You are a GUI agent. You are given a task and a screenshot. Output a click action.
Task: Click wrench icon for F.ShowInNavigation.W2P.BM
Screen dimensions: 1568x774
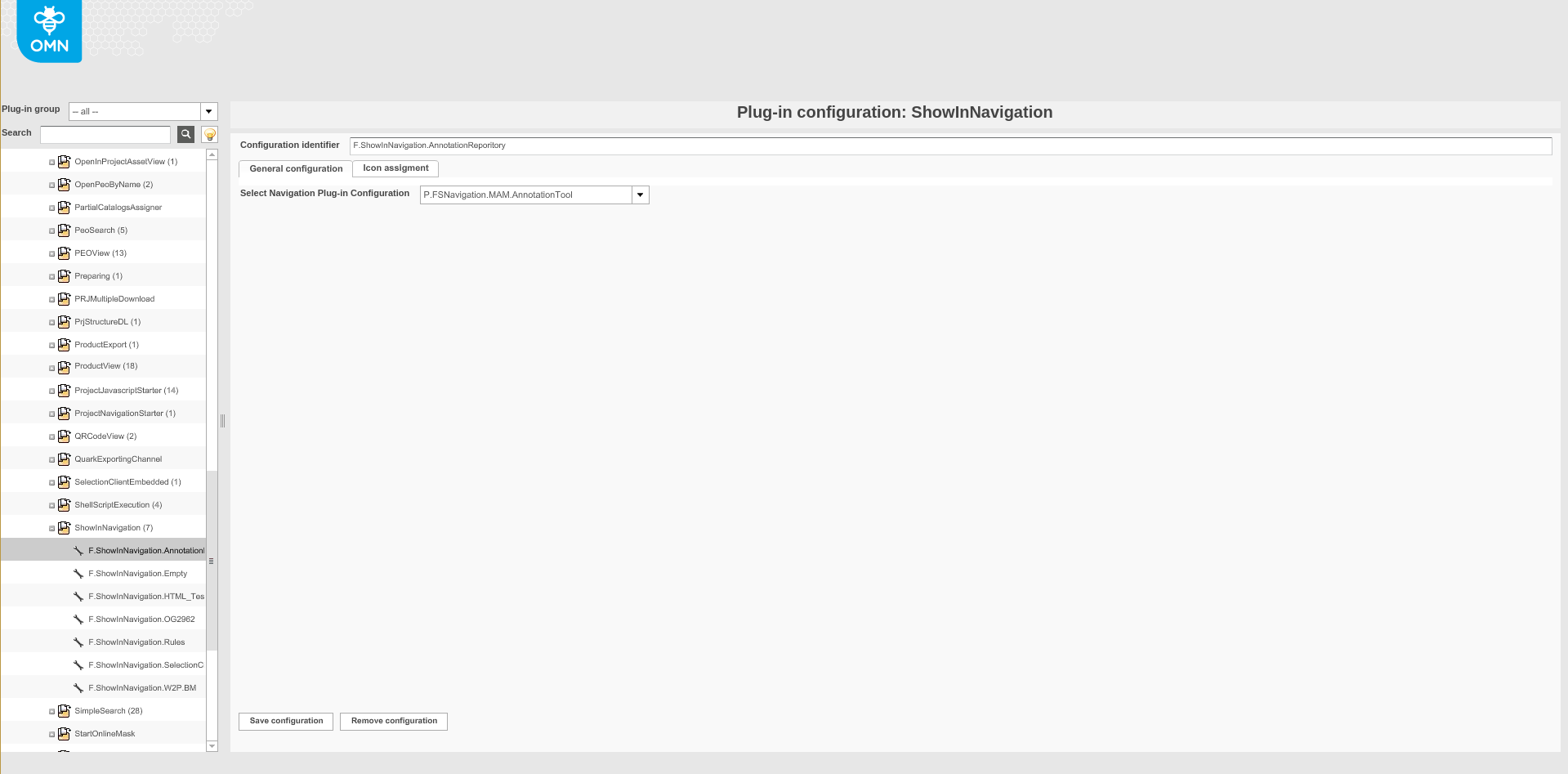pos(78,688)
